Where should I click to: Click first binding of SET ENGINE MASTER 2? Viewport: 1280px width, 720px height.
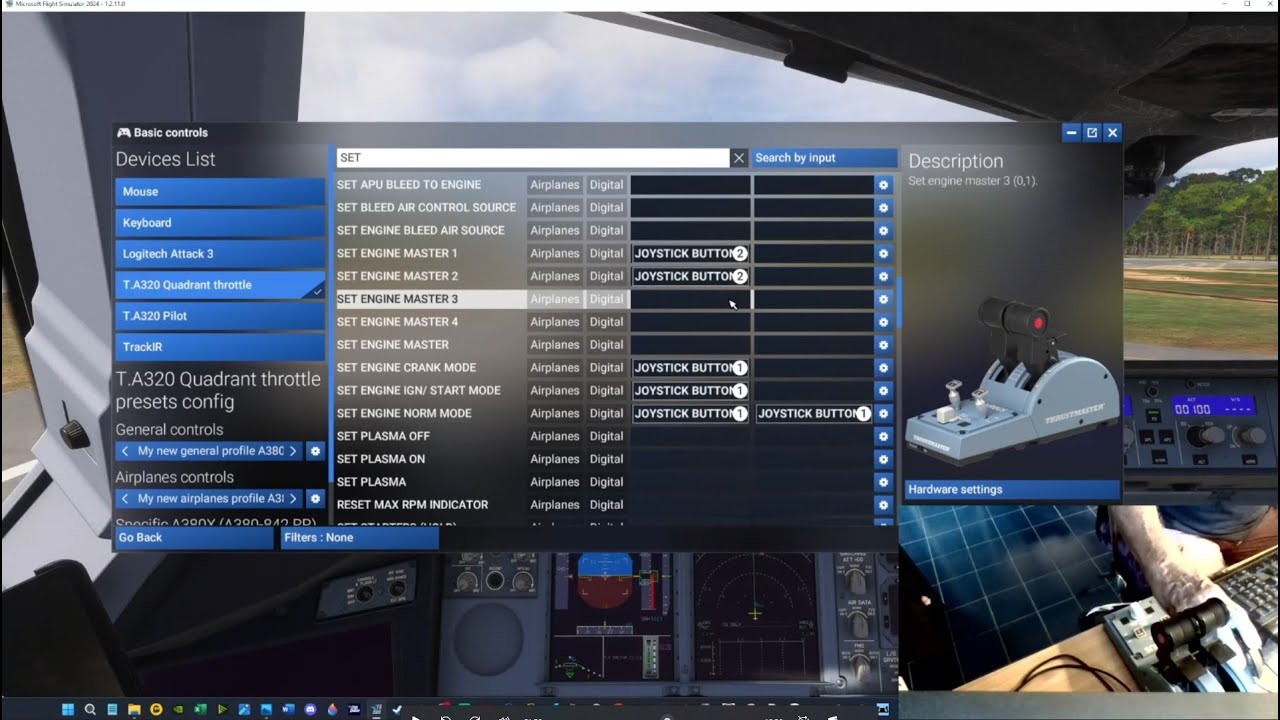[x=690, y=277]
